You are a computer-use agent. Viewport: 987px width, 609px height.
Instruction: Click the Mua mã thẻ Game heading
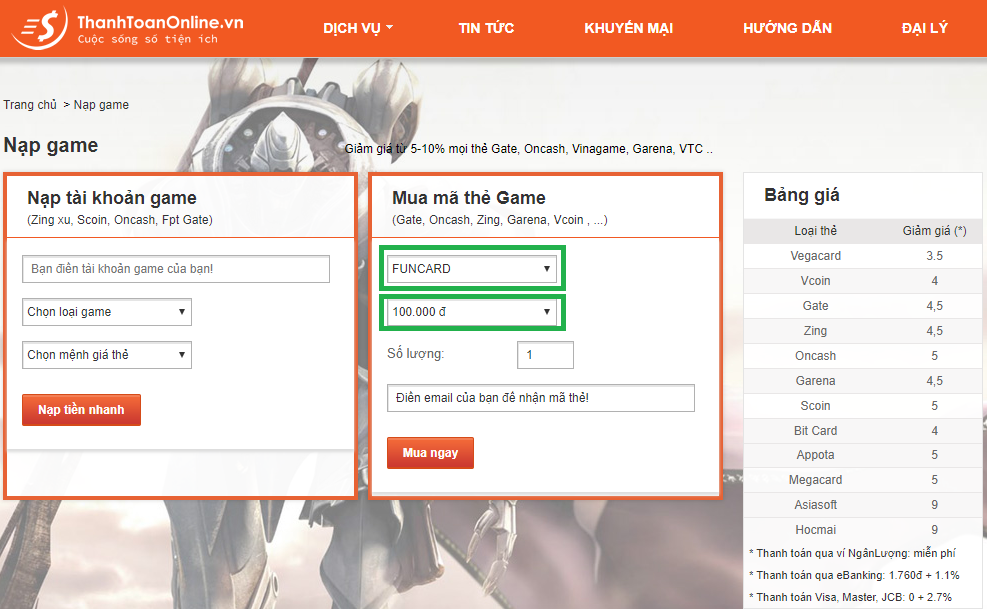coord(468,198)
